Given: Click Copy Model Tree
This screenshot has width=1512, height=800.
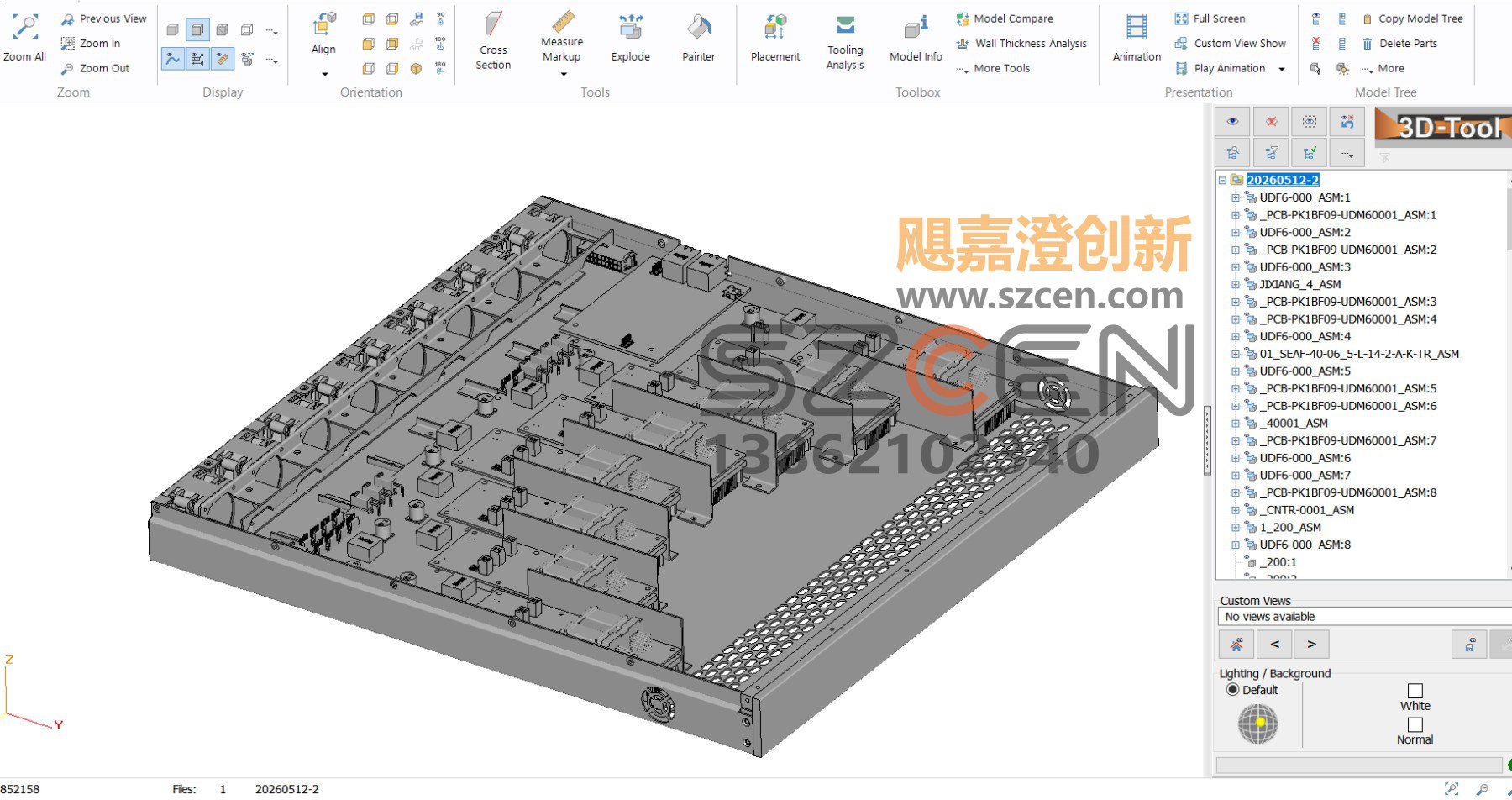Looking at the screenshot, I should tap(1413, 18).
